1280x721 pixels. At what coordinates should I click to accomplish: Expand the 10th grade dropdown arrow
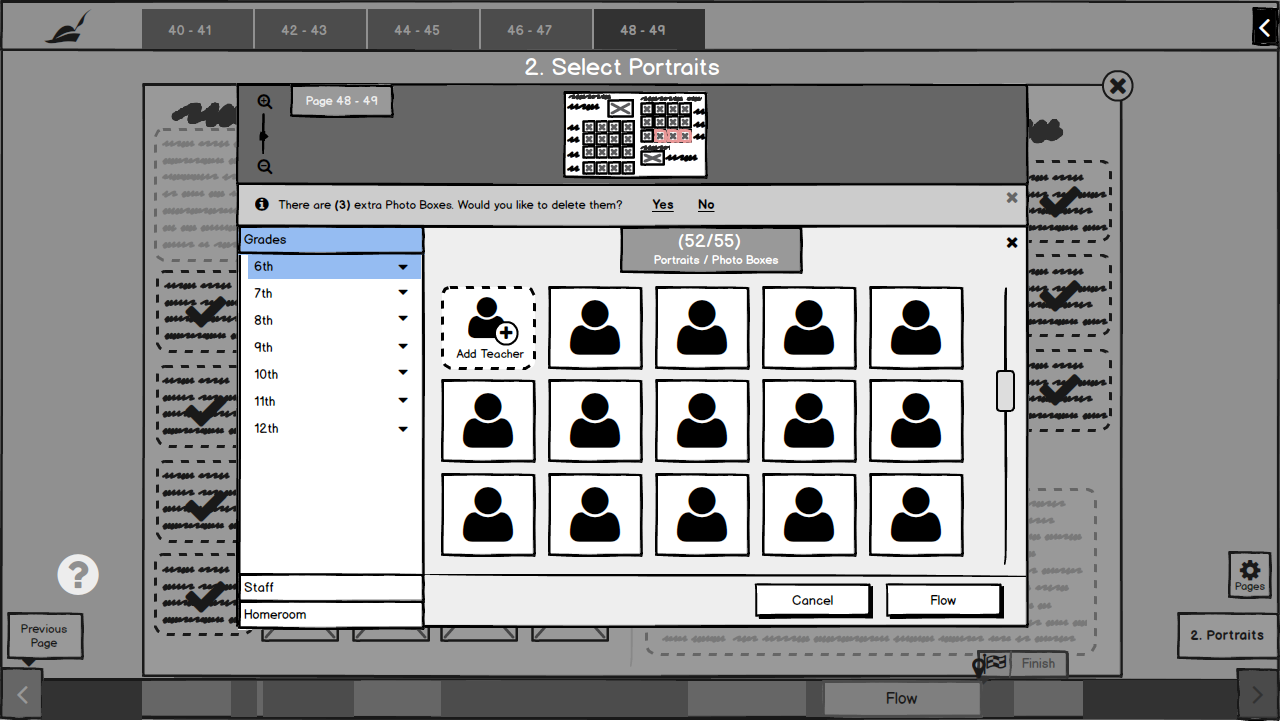point(403,373)
